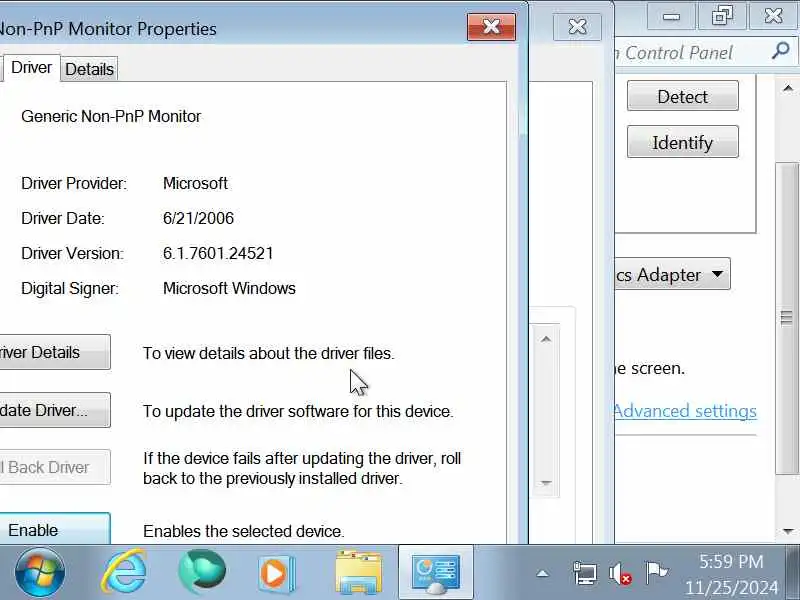Click Control Panel scrollbar down arrow
800x600 pixels.
pyautogui.click(x=788, y=532)
